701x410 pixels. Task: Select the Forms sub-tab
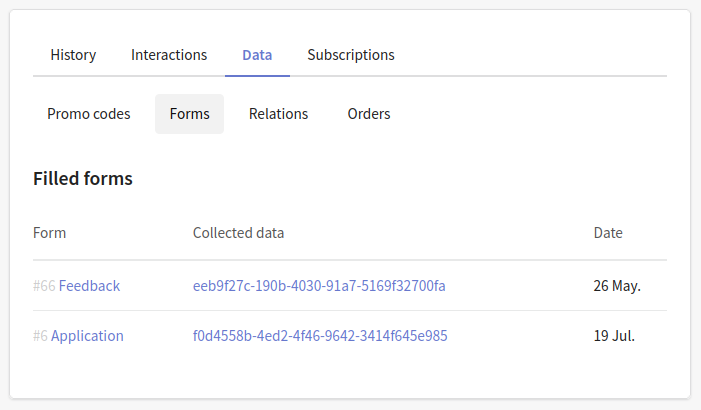pyautogui.click(x=190, y=114)
